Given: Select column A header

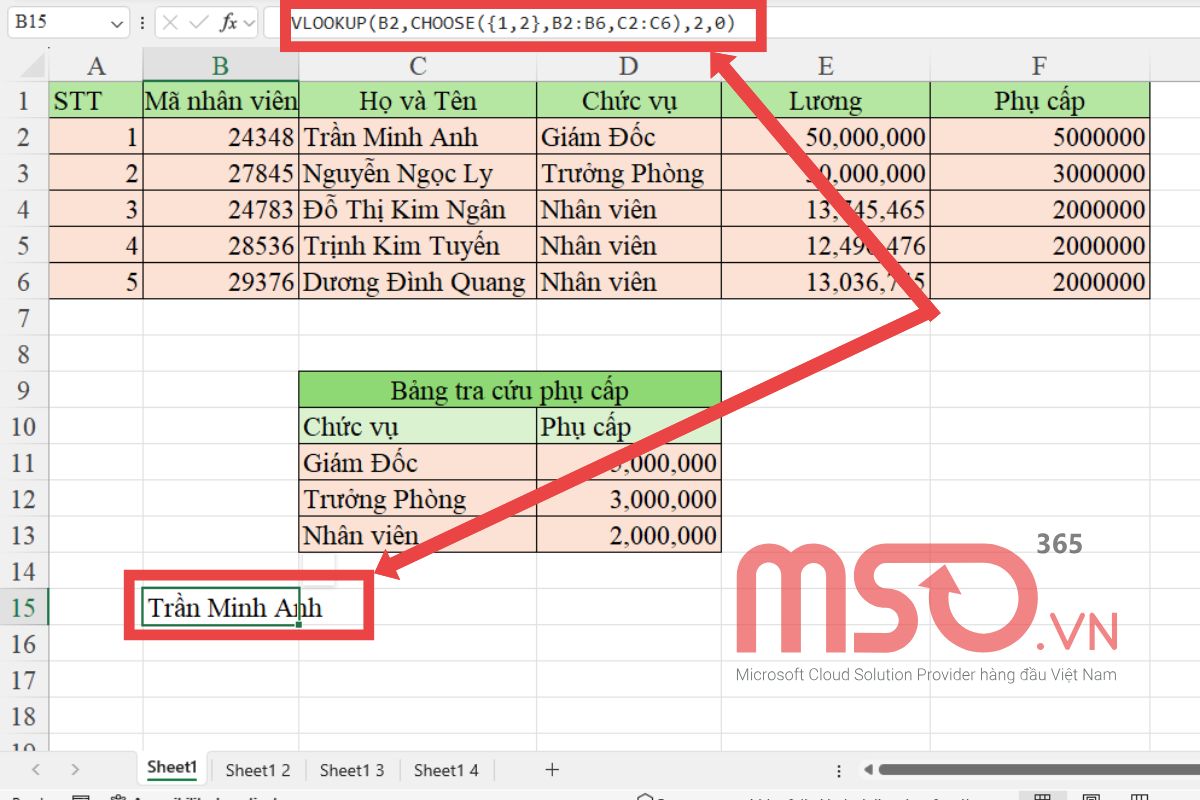Looking at the screenshot, I should tap(96, 66).
